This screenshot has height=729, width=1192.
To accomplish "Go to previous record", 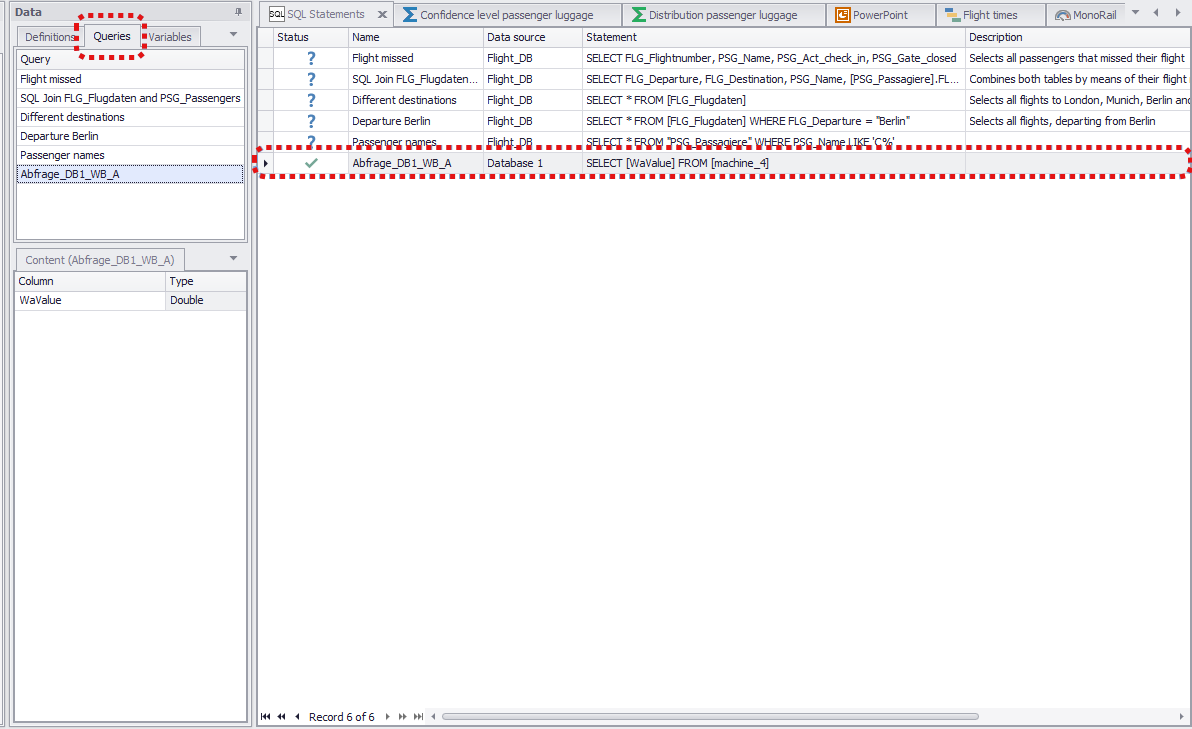I will click(x=297, y=716).
